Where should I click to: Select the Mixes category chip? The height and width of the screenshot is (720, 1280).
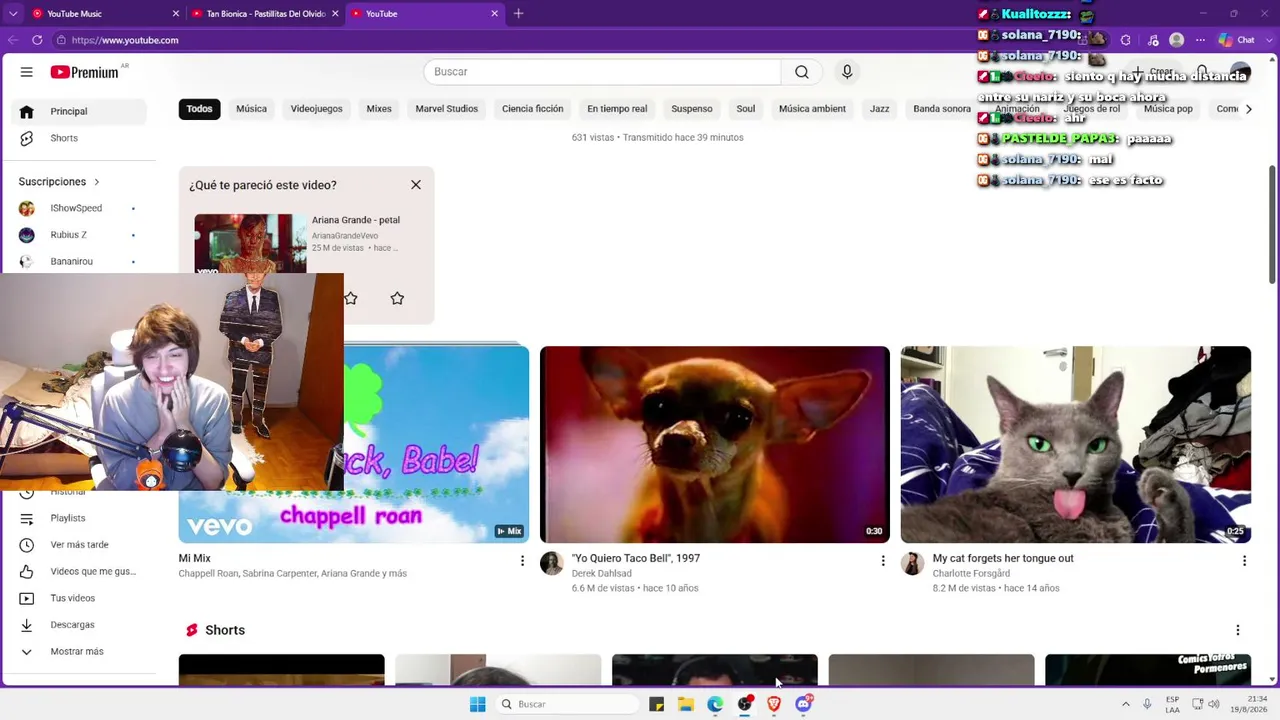point(379,109)
